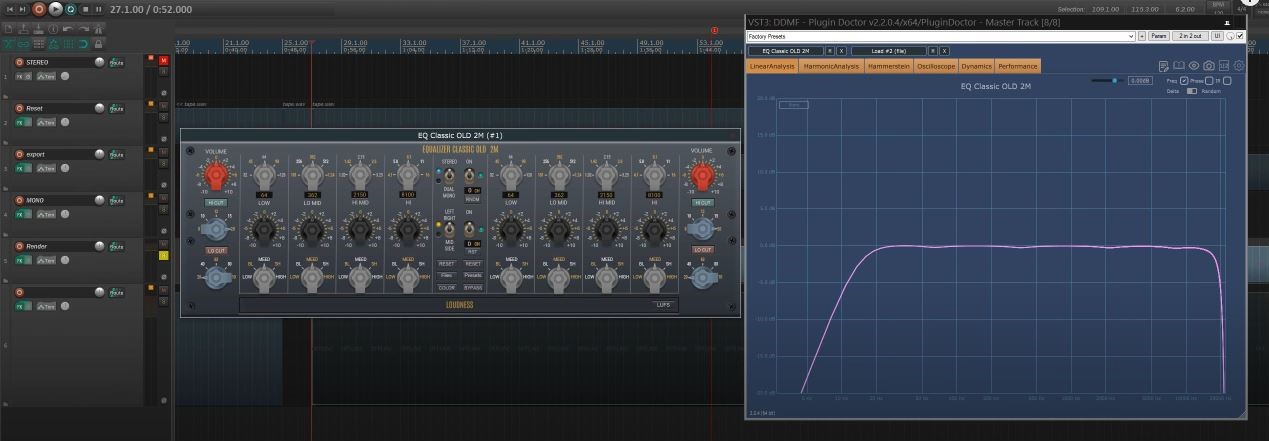1269x441 pixels.
Task: Switch to the Hammerstein tab
Action: point(889,66)
